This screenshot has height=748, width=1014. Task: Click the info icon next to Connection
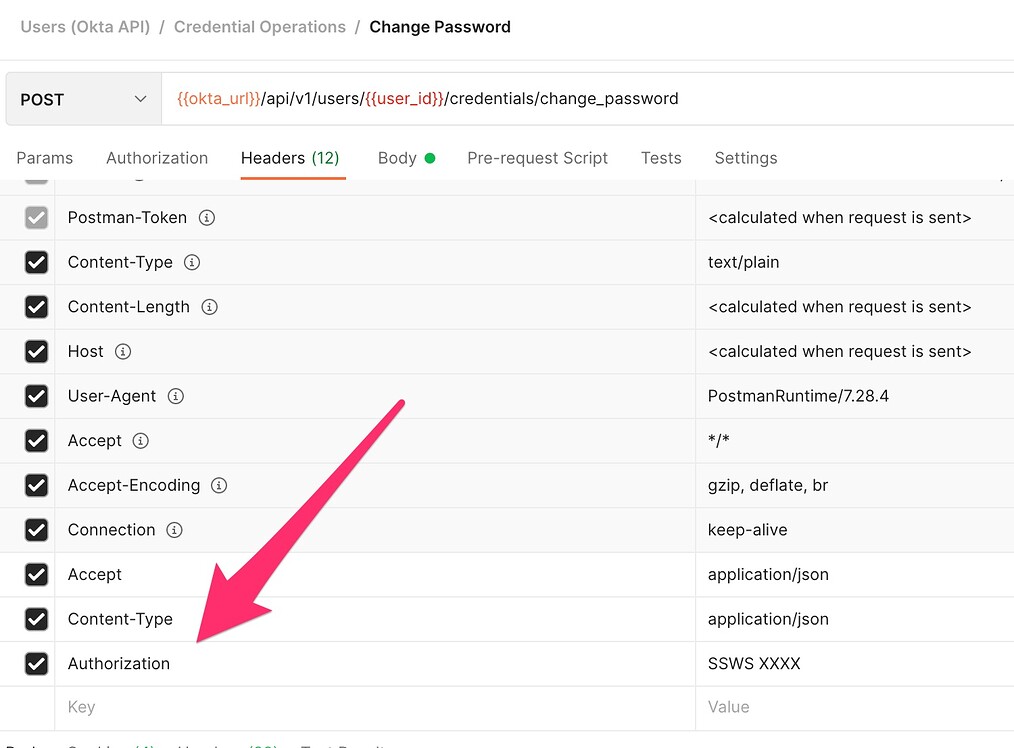[x=175, y=530]
